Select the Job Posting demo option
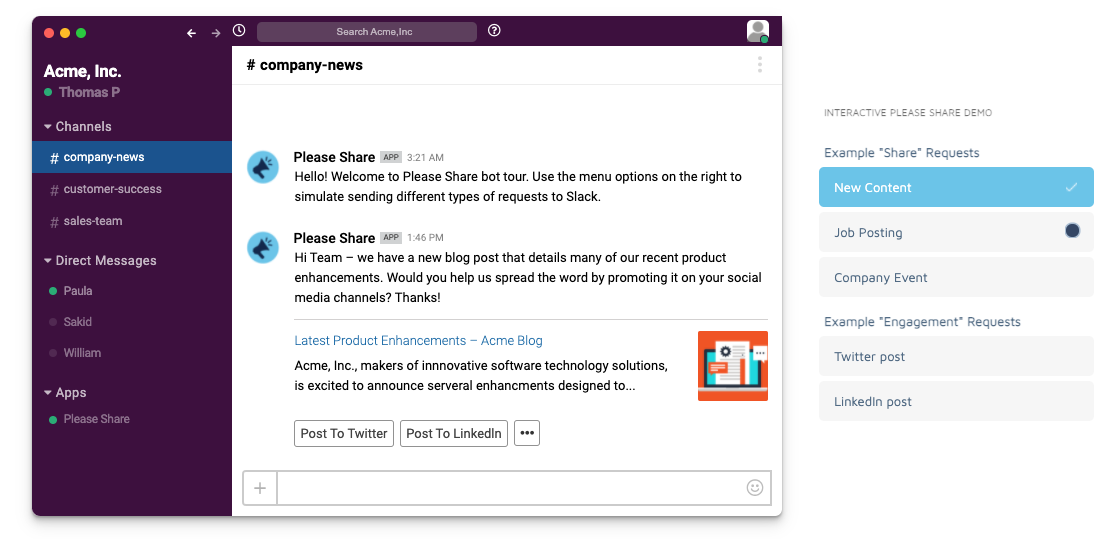 tap(956, 232)
